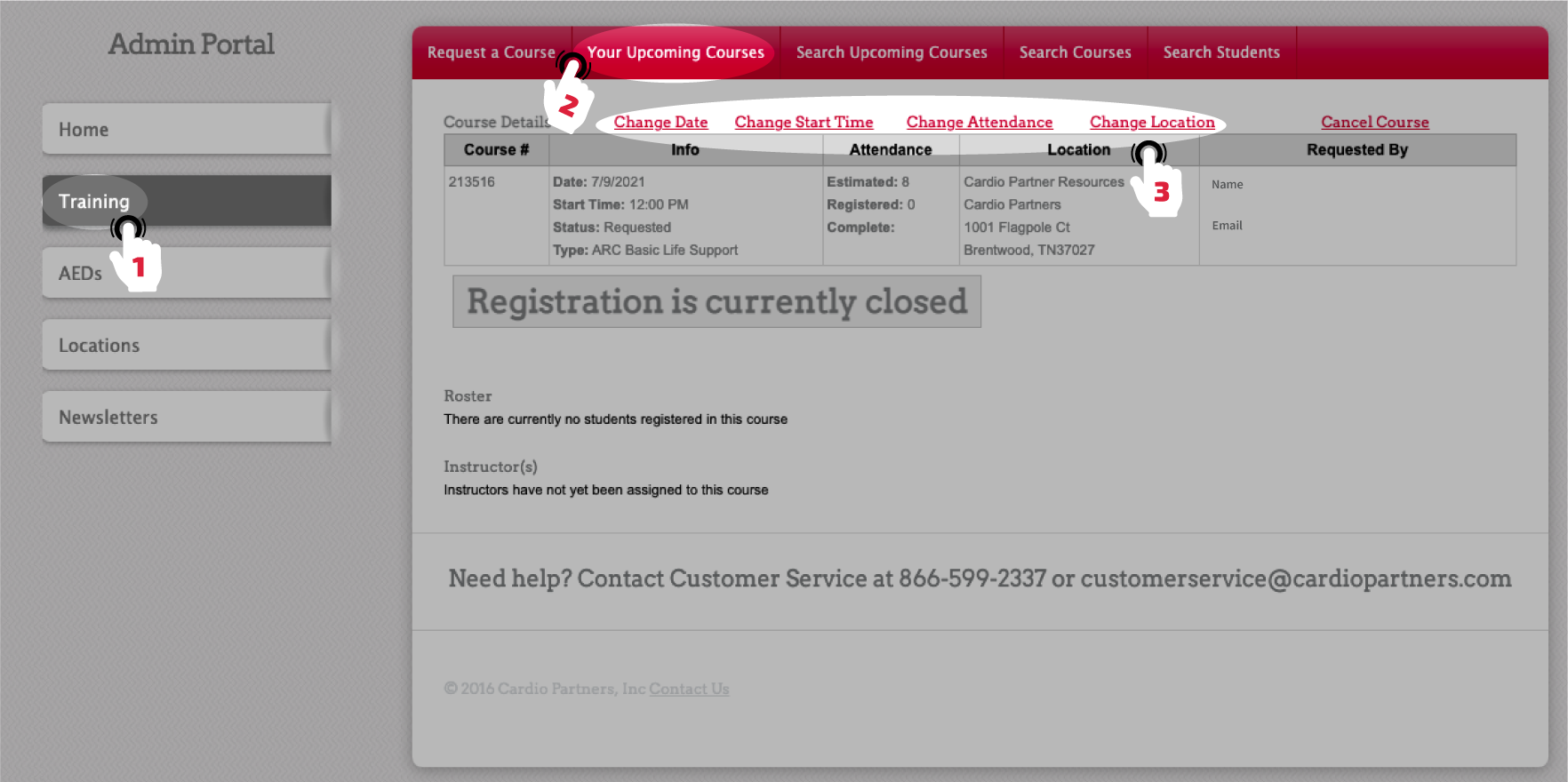Switch to the Request a Course tab
This screenshot has height=782, width=1568.
(491, 52)
